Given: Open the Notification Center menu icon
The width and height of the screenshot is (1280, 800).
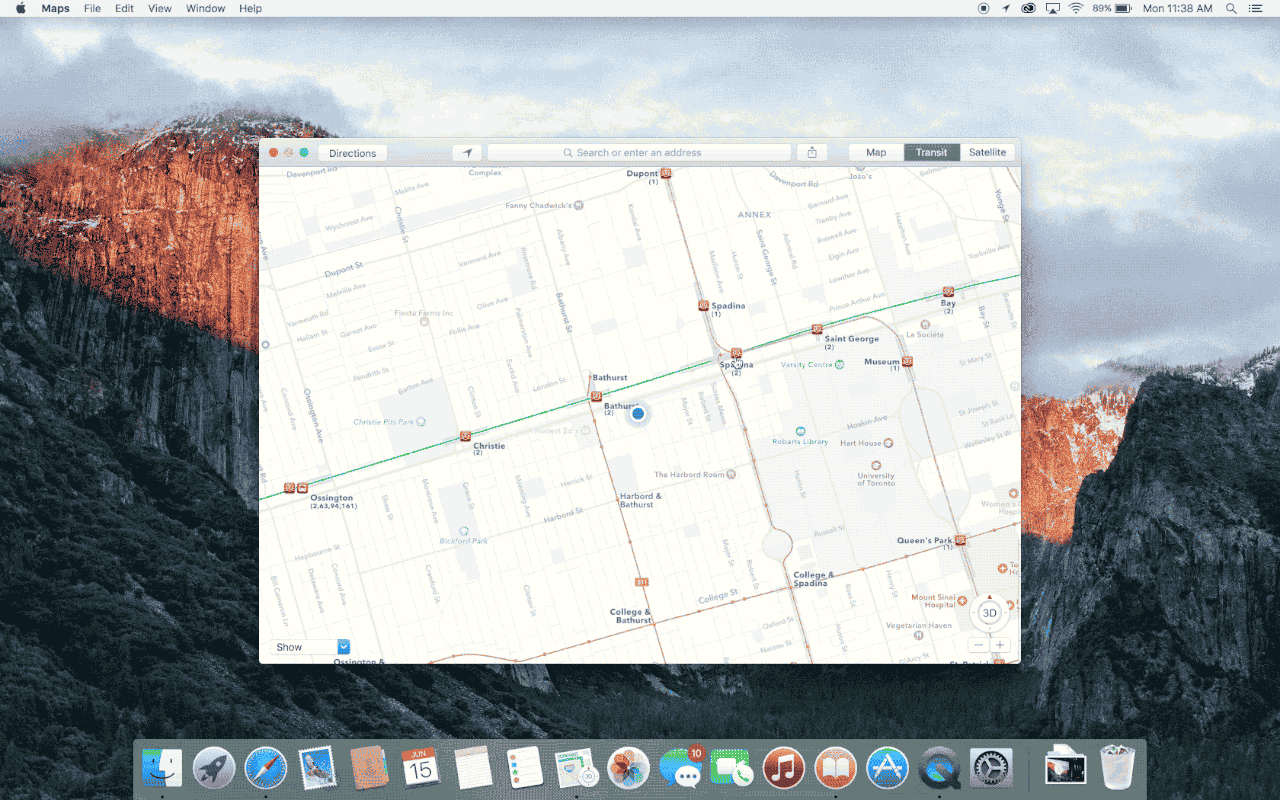Looking at the screenshot, I should pos(1256,8).
